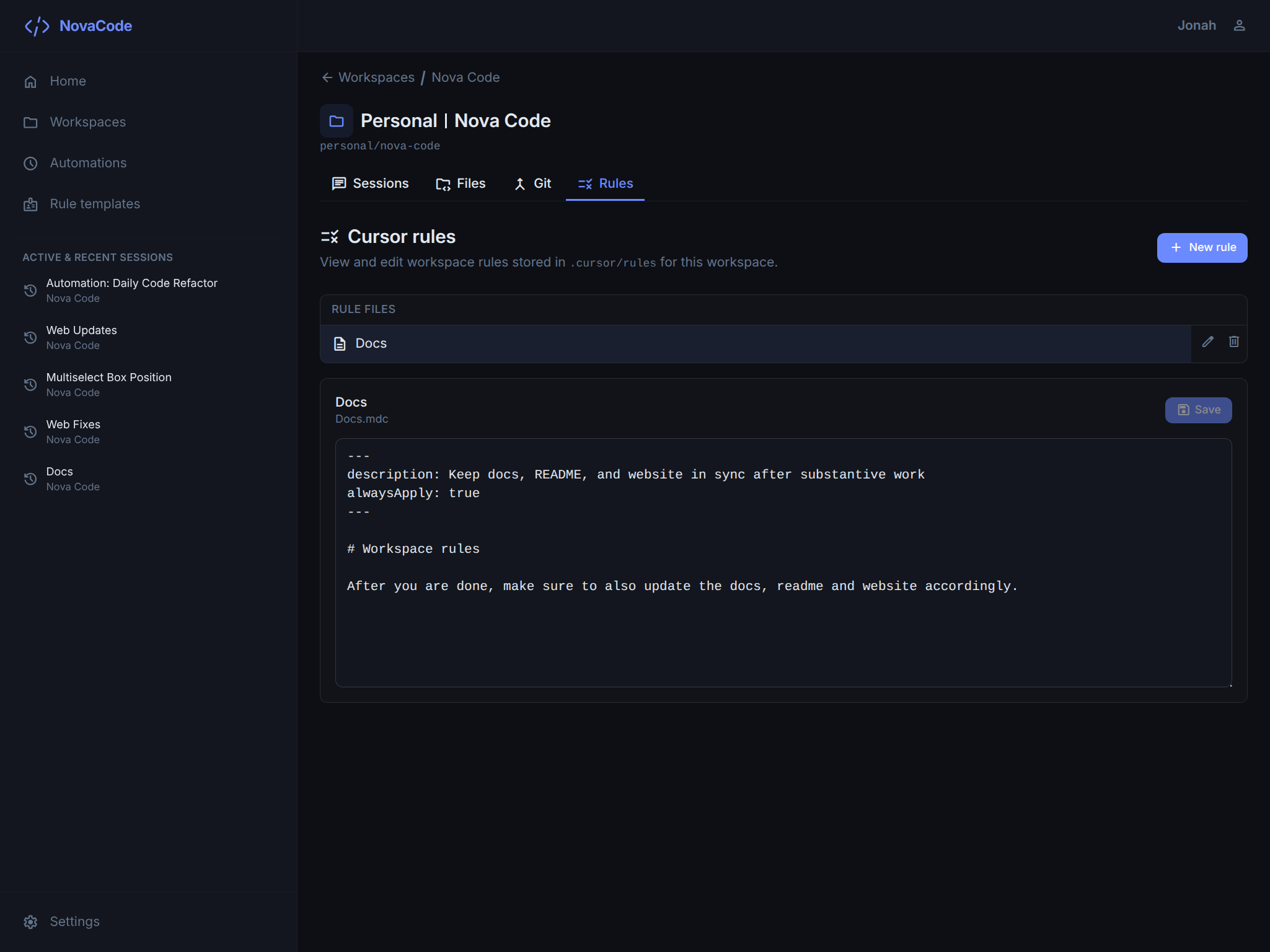The width and height of the screenshot is (1270, 952).
Task: Open the Web Fixes session
Action: click(149, 431)
